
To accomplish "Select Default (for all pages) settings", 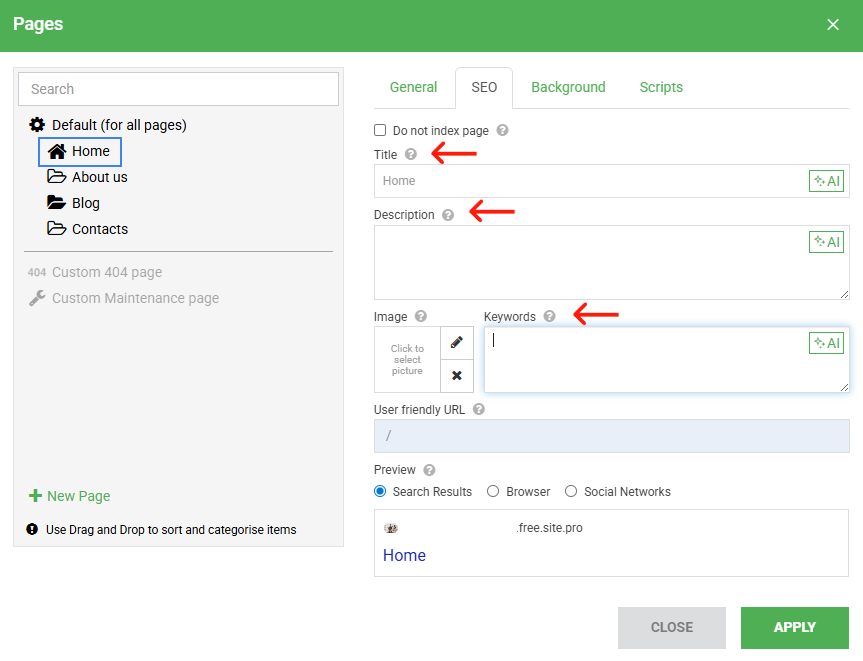I will point(118,125).
